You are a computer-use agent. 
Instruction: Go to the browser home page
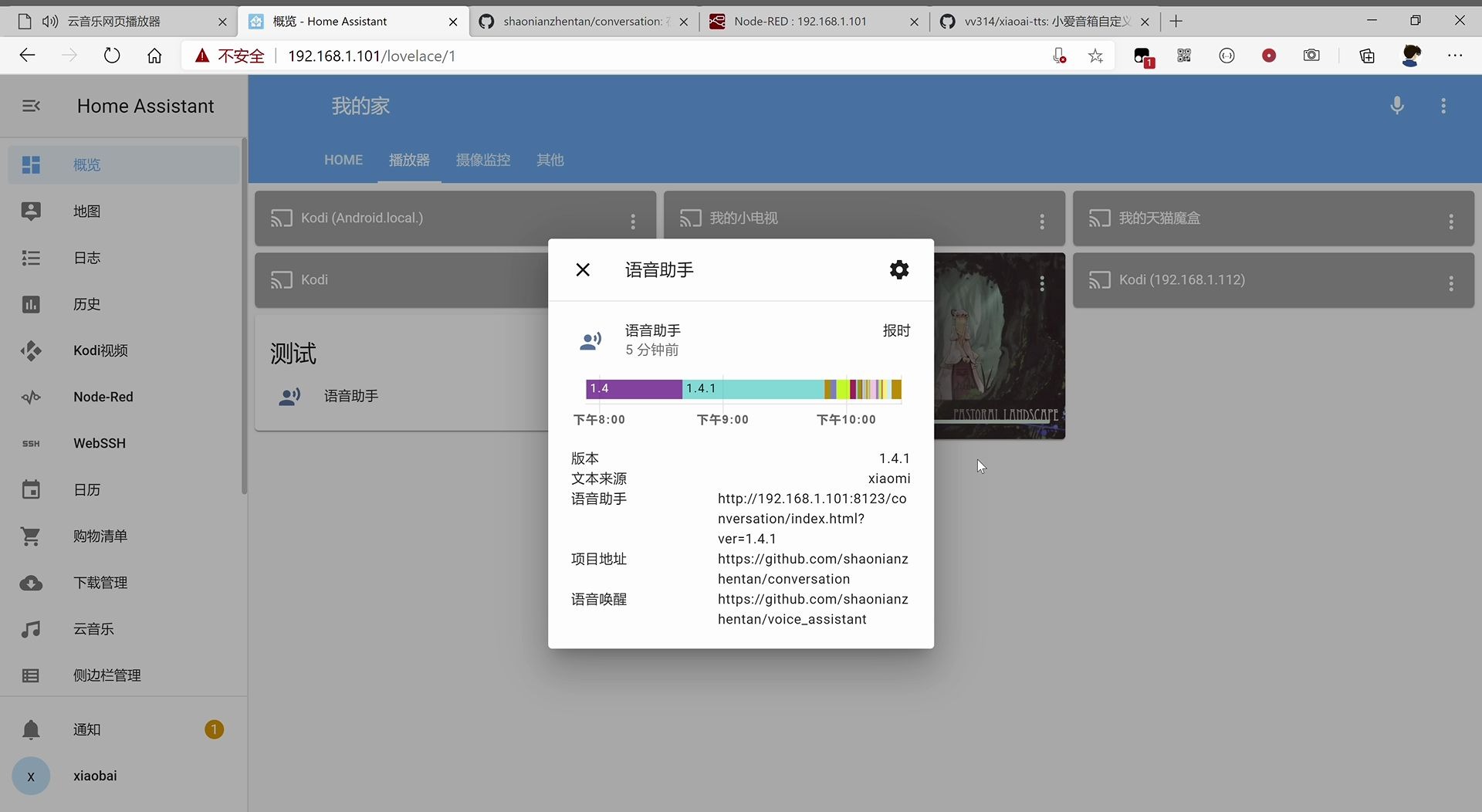pos(154,56)
